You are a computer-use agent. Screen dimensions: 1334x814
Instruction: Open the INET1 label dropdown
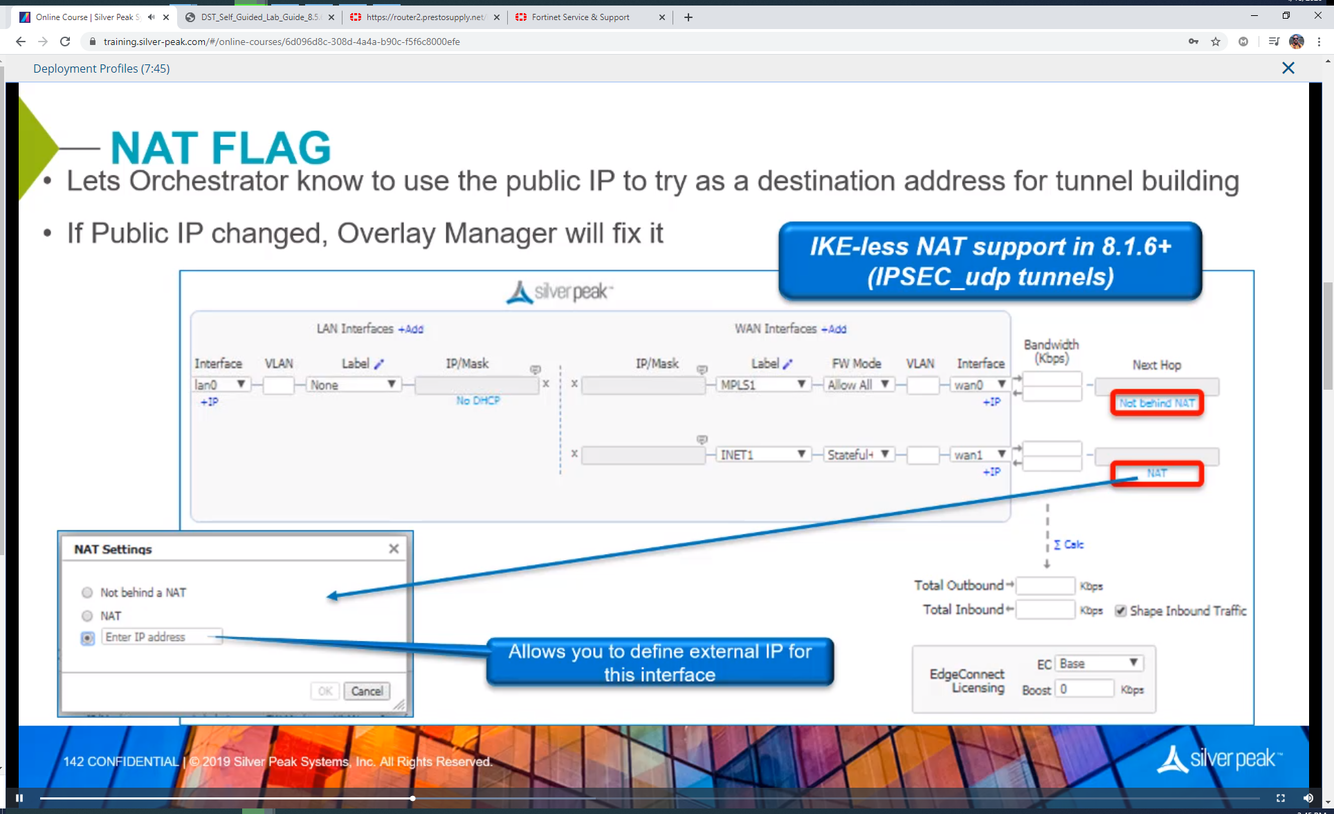point(763,455)
